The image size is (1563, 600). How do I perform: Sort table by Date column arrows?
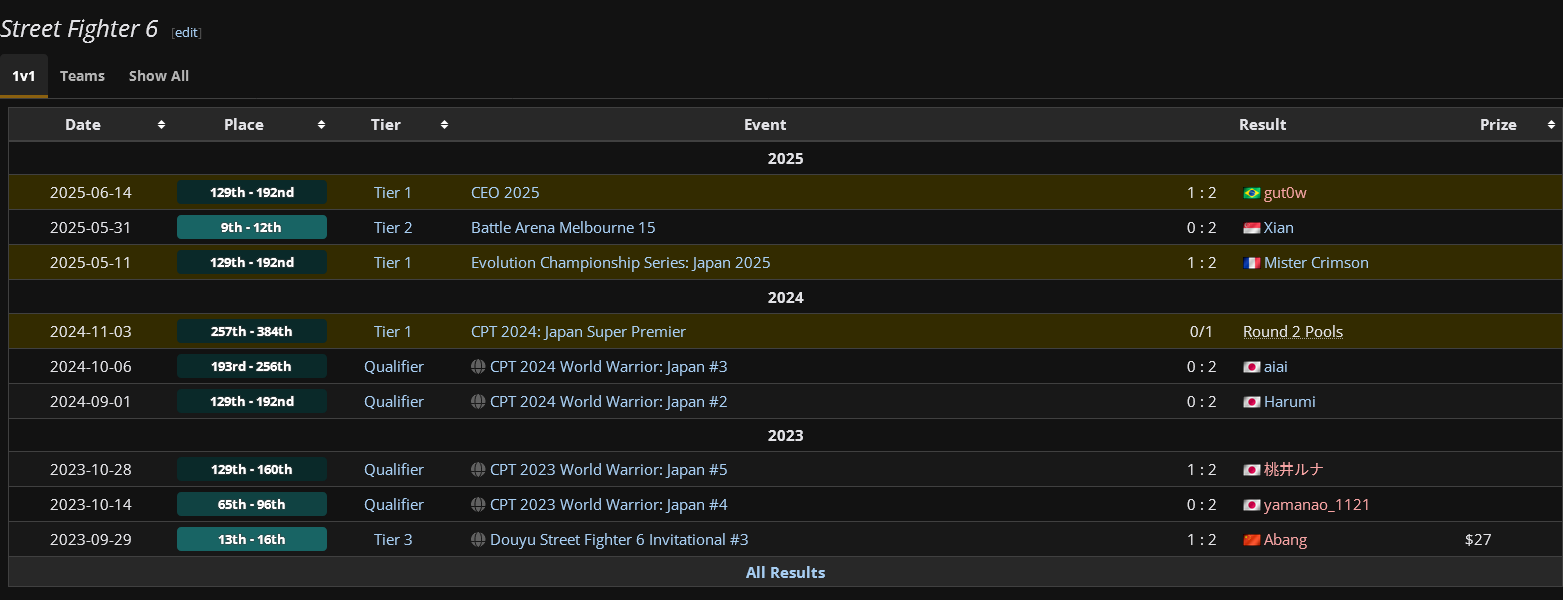[161, 125]
